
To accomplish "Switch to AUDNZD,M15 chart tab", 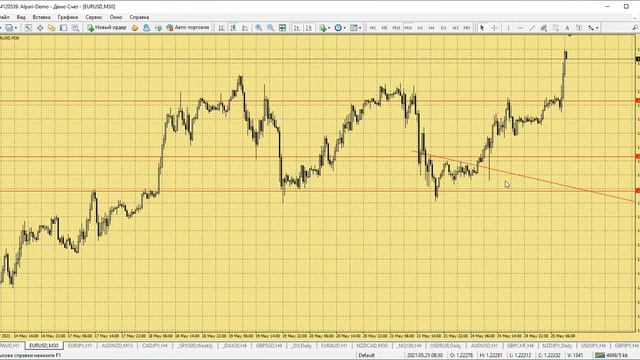I will click(117, 346).
